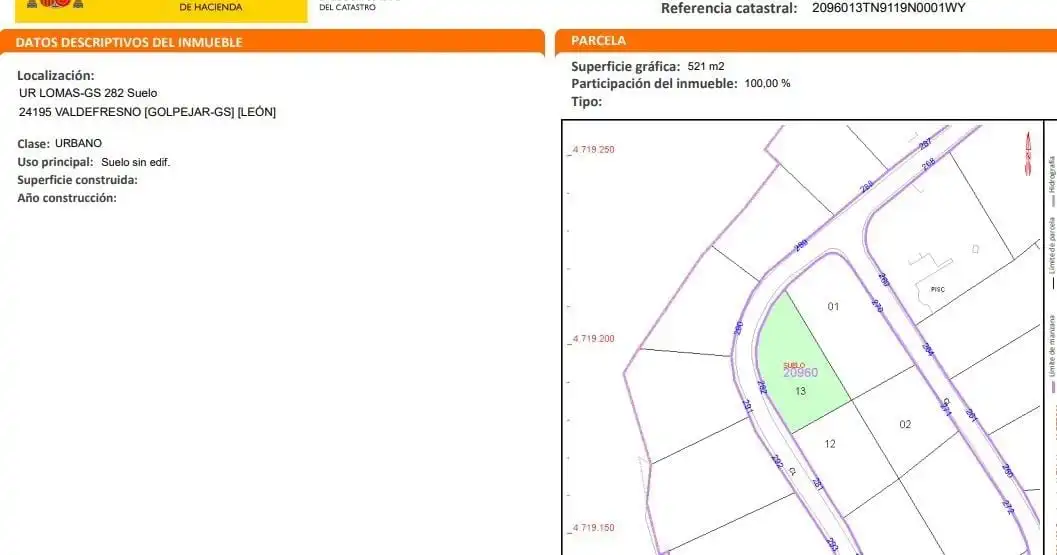The width and height of the screenshot is (1057, 555).
Task: Click the Uso principal value text
Action: pyautogui.click(x=135, y=163)
